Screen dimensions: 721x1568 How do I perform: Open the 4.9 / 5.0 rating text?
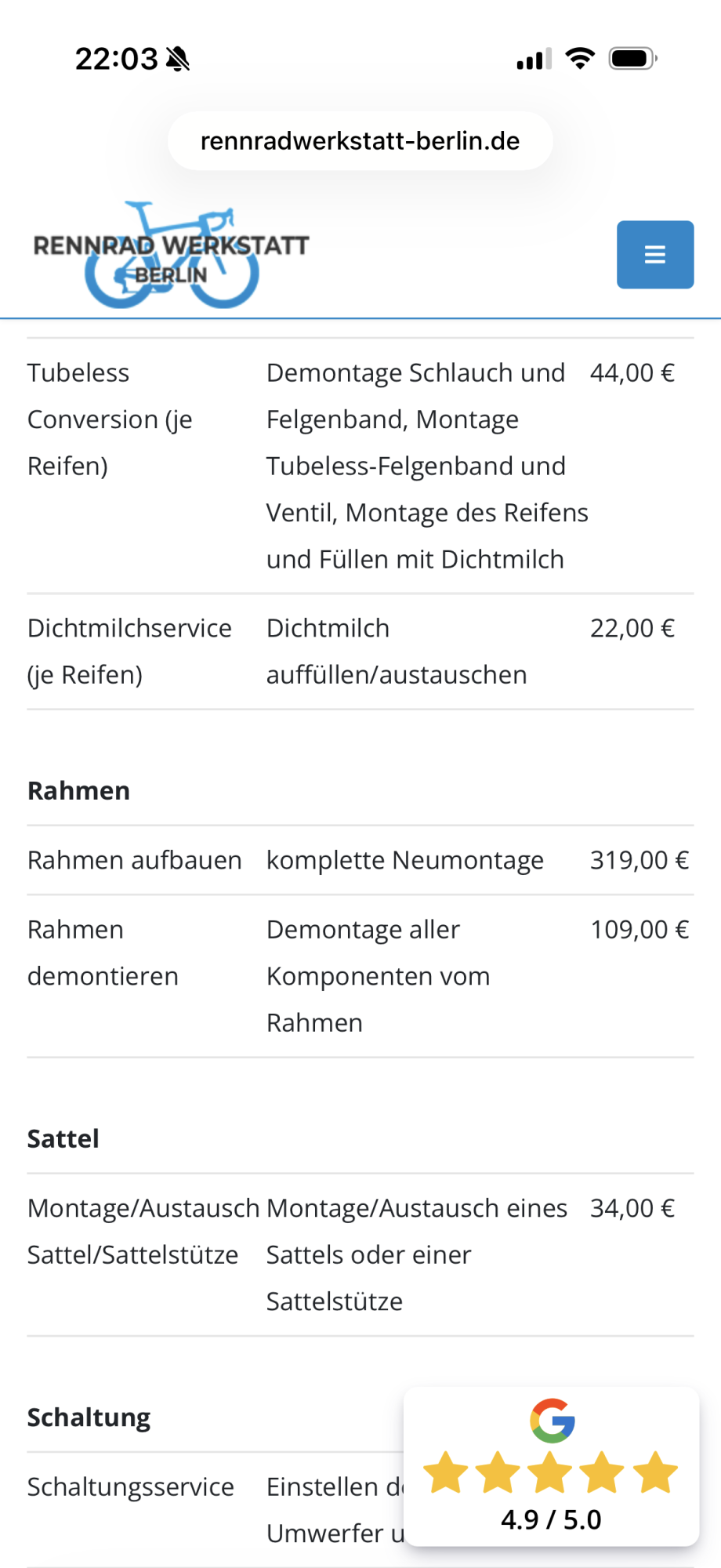(551, 1519)
